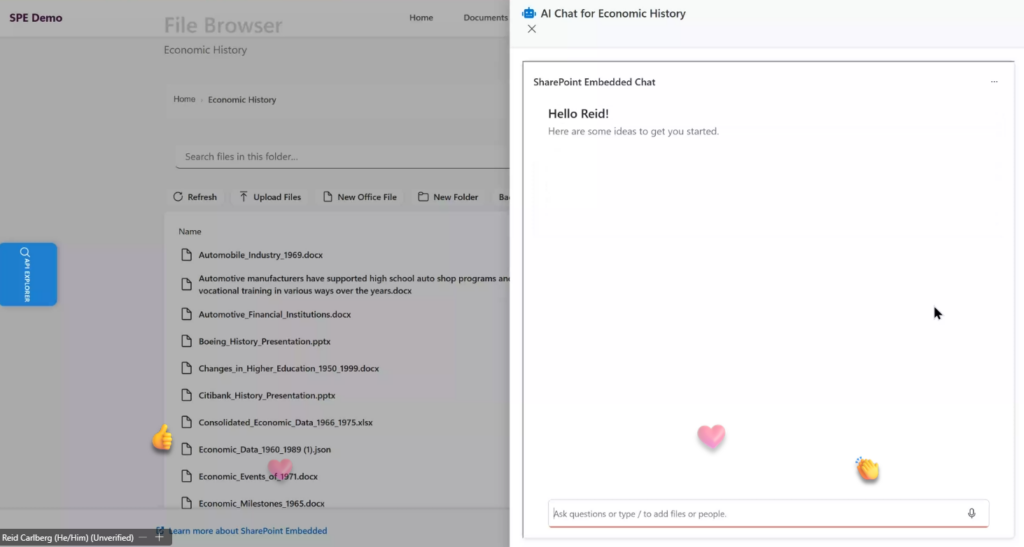This screenshot has width=1024, height=547.
Task: Click New Folder button text
Action: [x=455, y=197]
